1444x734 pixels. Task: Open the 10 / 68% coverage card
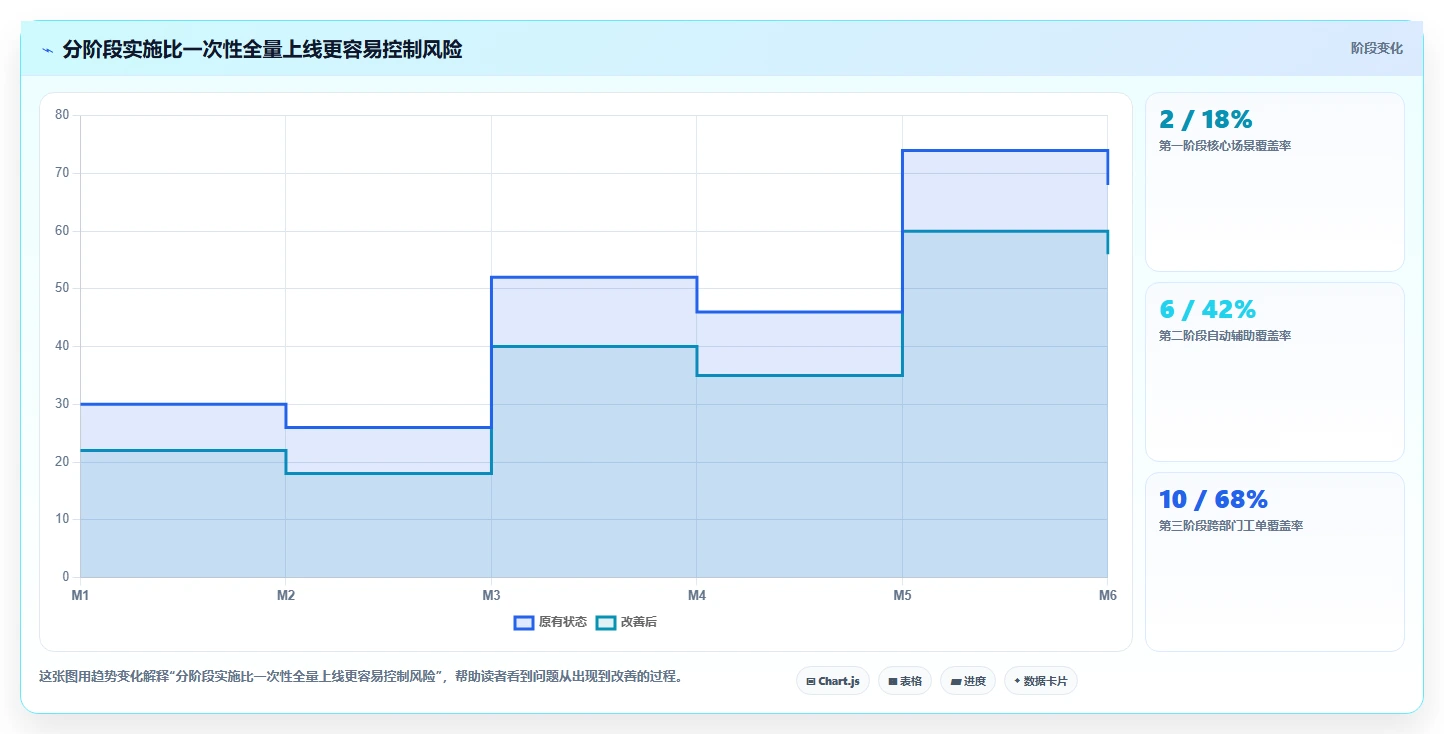pyautogui.click(x=1274, y=562)
